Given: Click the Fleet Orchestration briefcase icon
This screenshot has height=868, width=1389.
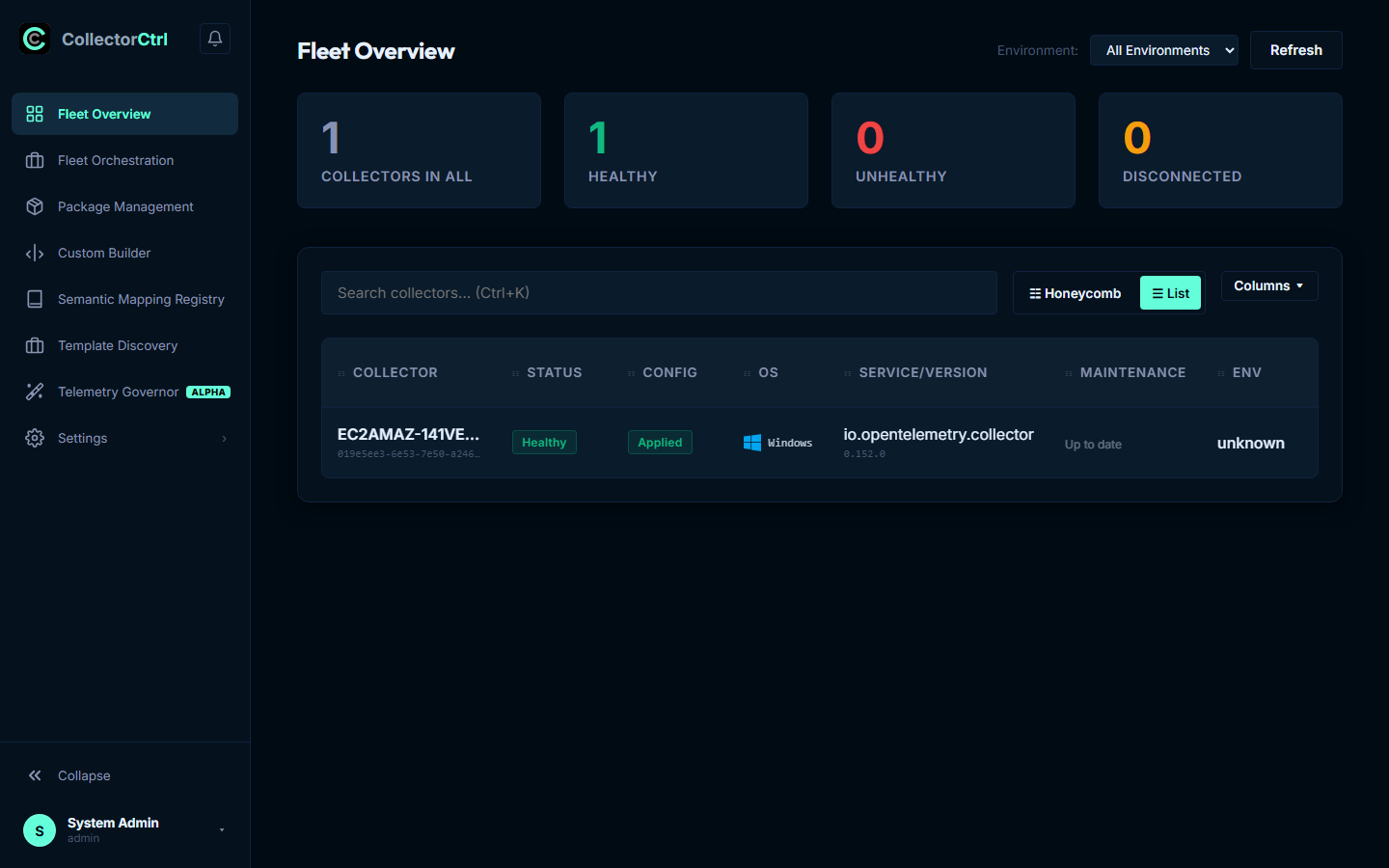Looking at the screenshot, I should pos(35,160).
